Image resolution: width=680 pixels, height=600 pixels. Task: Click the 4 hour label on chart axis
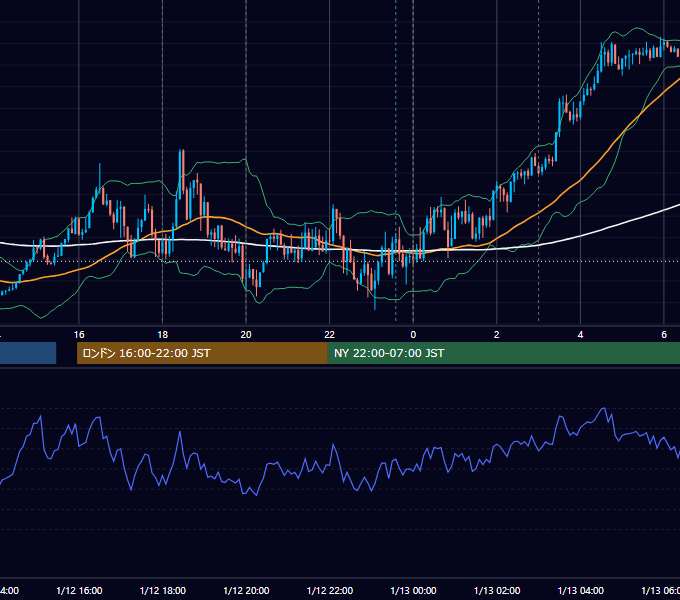click(x=580, y=335)
